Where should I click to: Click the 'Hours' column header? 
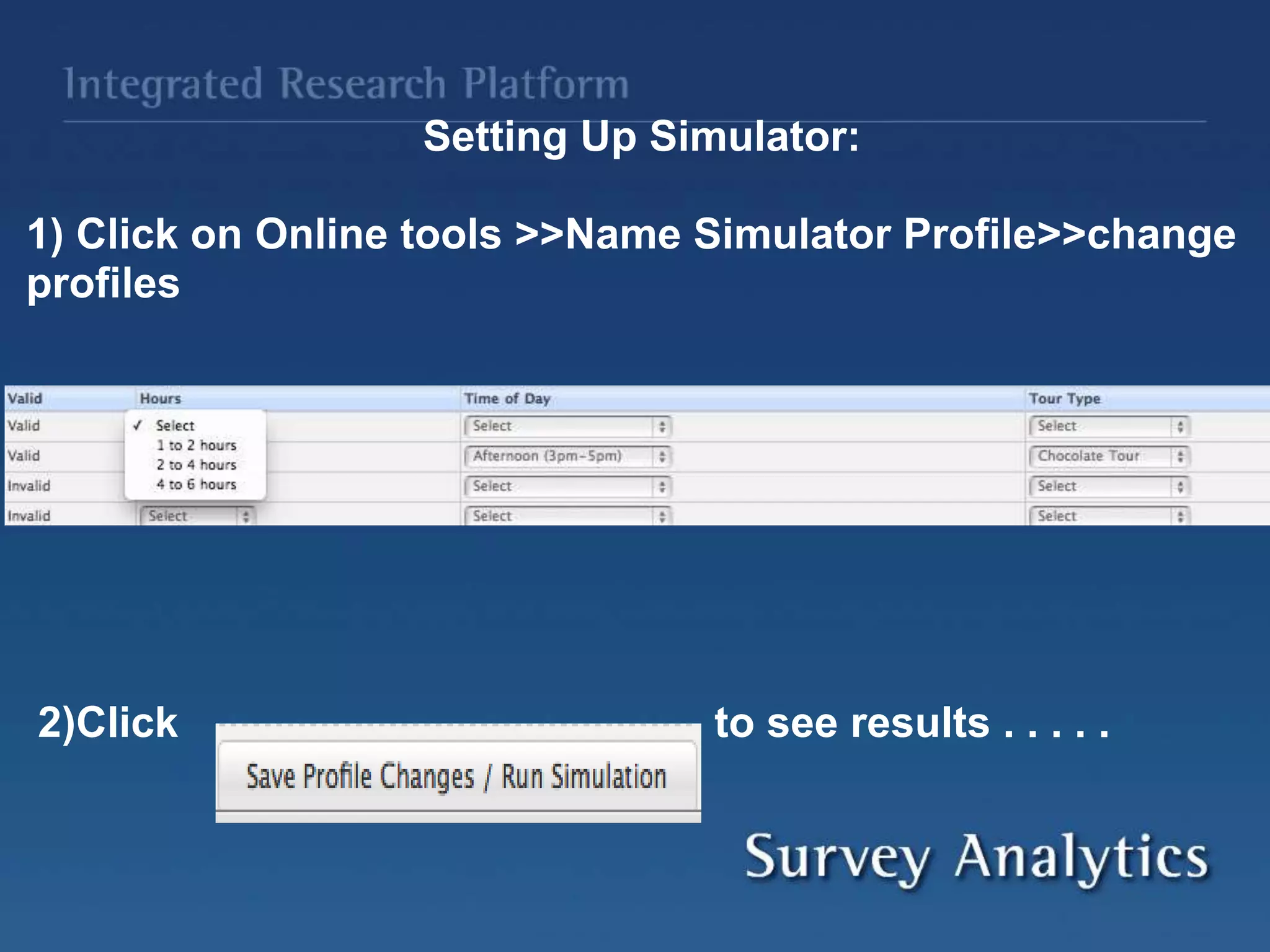point(161,399)
